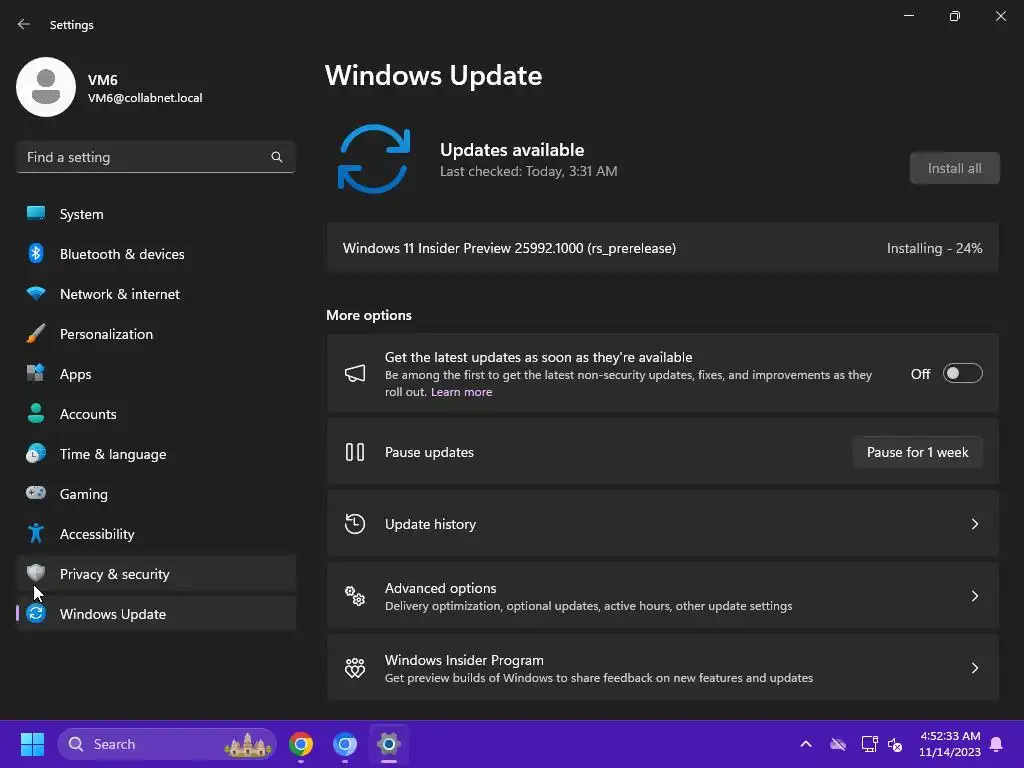
Task: Click the Installing - 24% status text
Action: [x=935, y=248]
